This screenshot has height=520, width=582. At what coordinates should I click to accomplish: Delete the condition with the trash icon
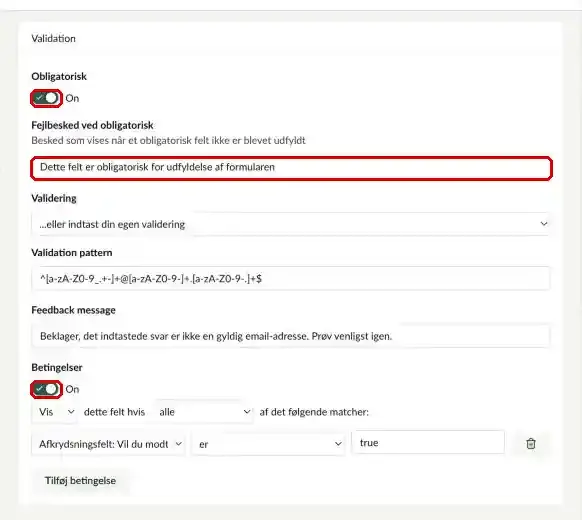[531, 444]
